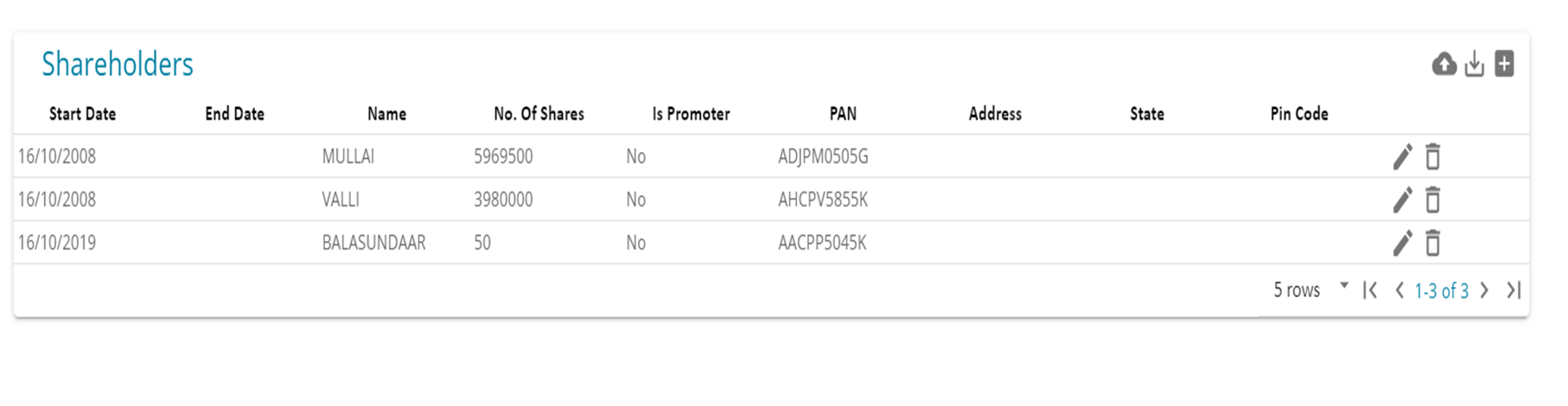
Task: Edit the VALLI shareholder row
Action: click(1402, 200)
